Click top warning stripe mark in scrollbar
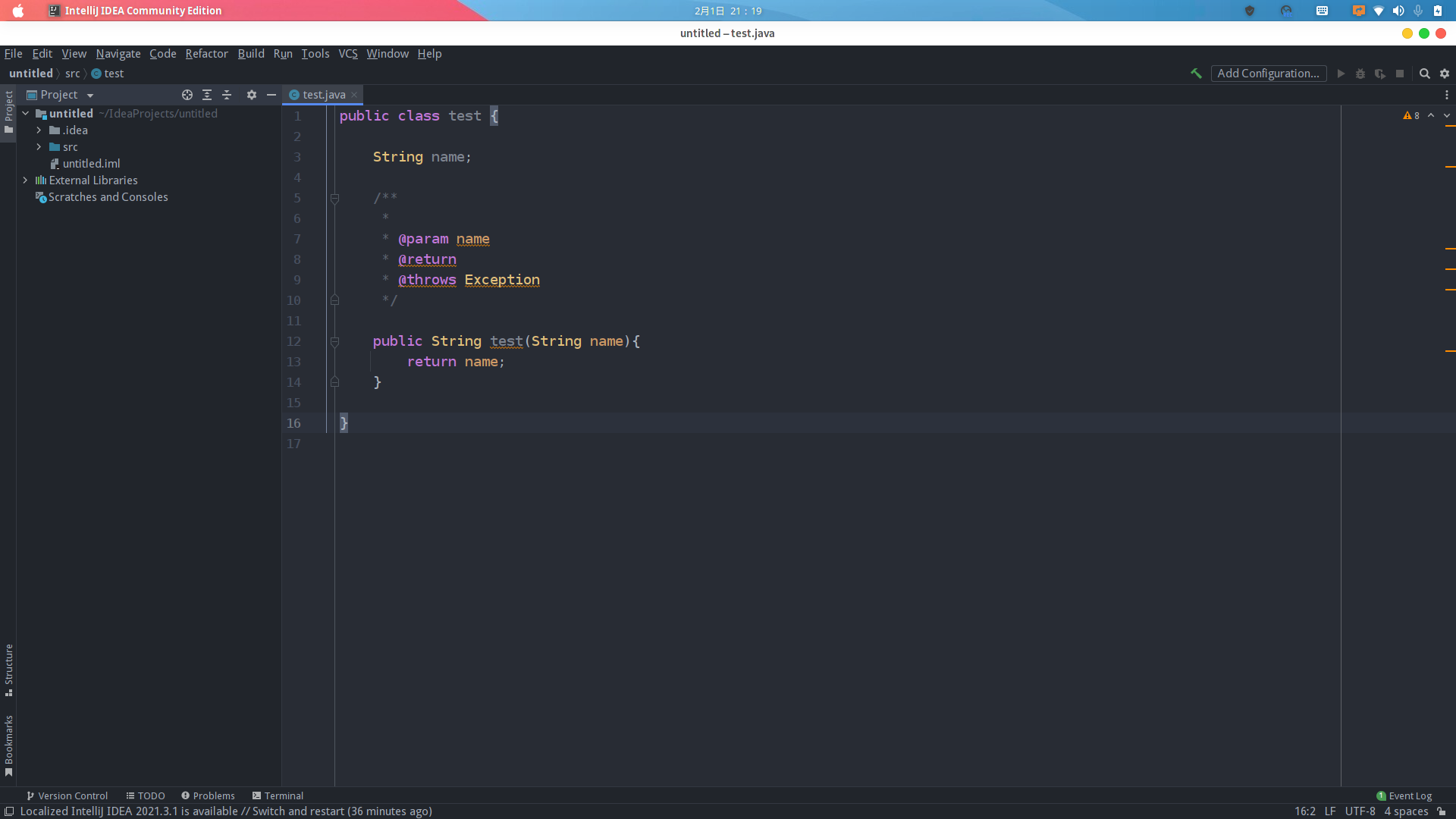1456x819 pixels. pyautogui.click(x=1450, y=126)
